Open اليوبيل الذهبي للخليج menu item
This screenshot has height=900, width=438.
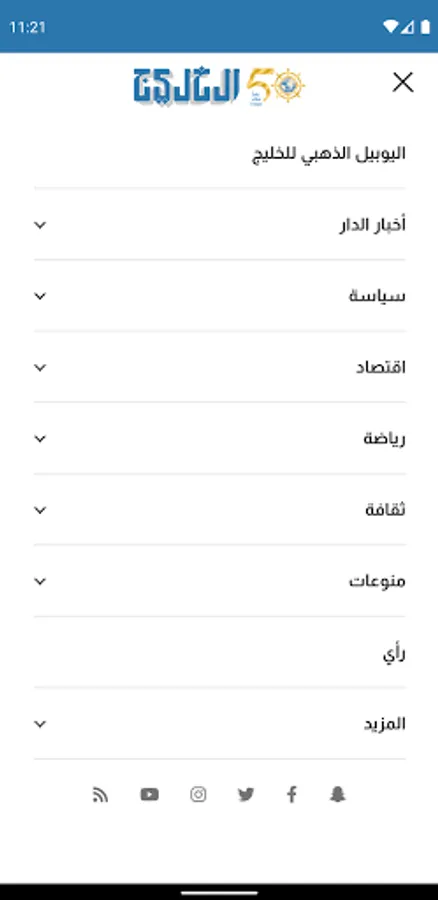[329, 154]
